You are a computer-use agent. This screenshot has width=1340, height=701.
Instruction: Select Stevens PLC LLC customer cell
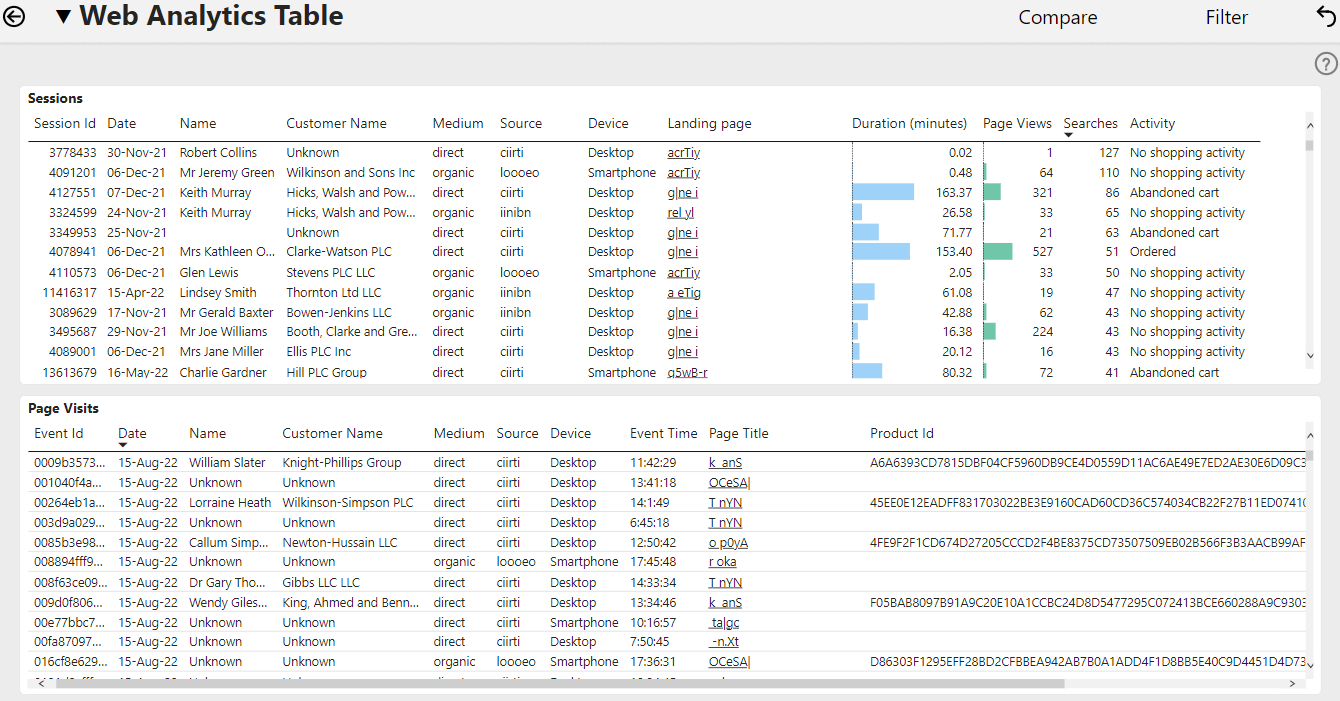[x=330, y=272]
